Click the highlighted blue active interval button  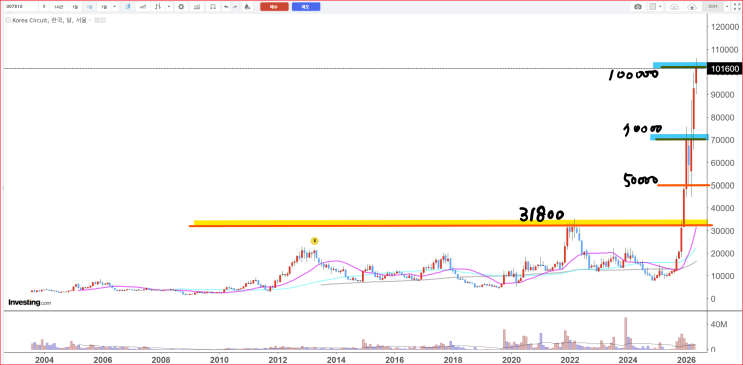[x=90, y=7]
